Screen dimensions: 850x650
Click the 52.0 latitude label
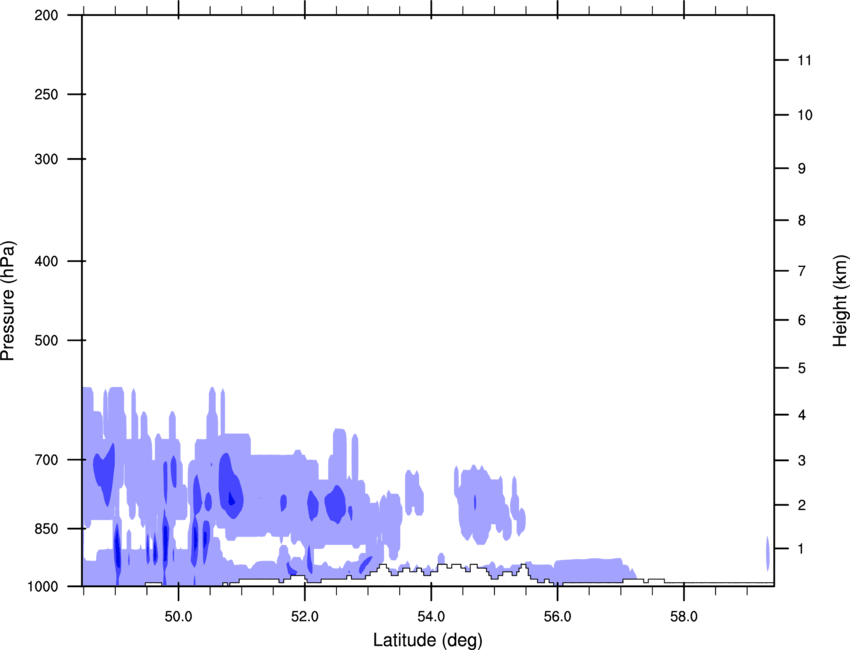pos(305,617)
